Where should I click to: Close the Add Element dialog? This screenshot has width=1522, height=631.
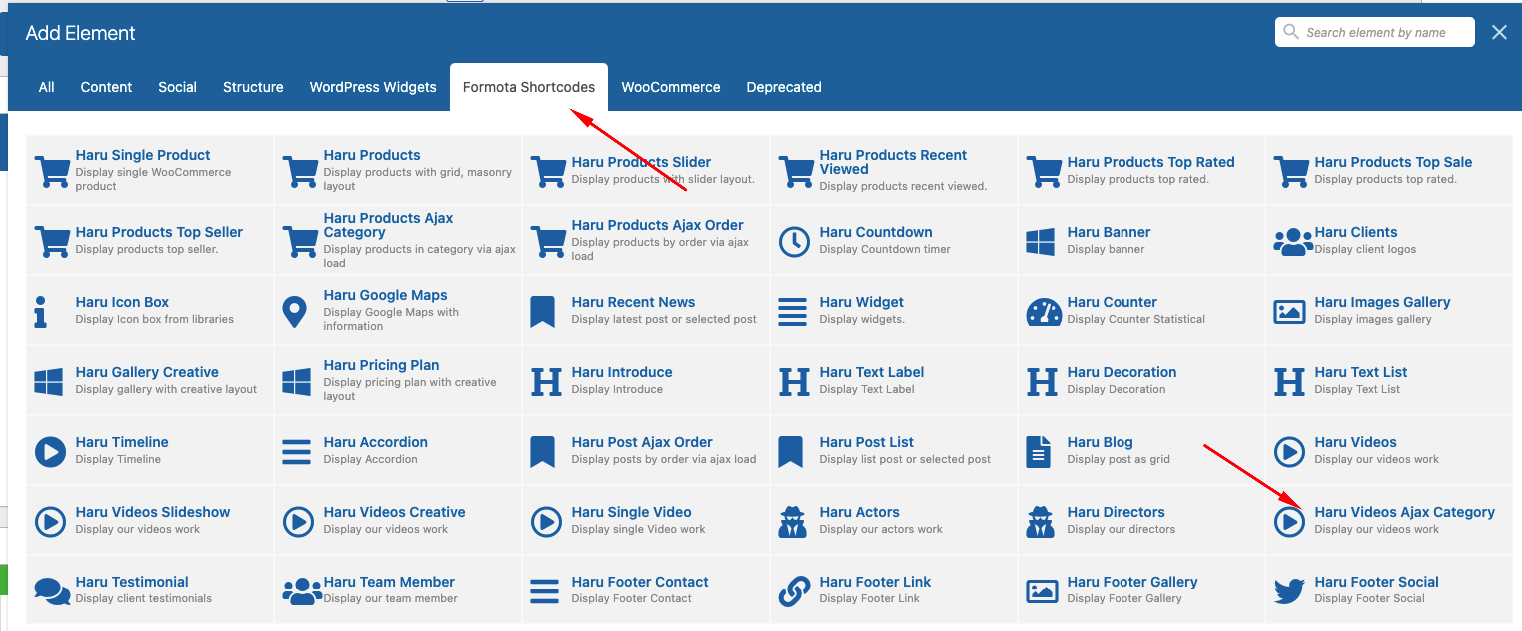pyautogui.click(x=1499, y=32)
